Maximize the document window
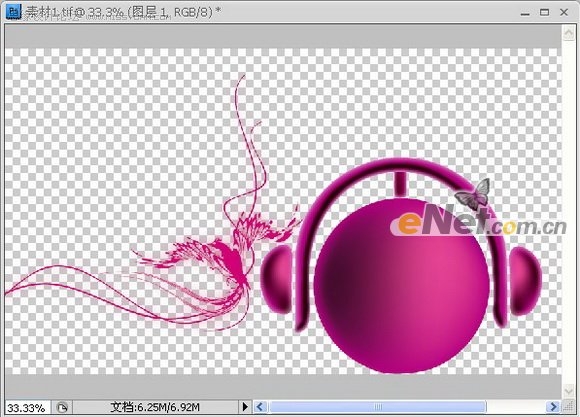Viewport: 580px width, 417px height. click(x=544, y=12)
